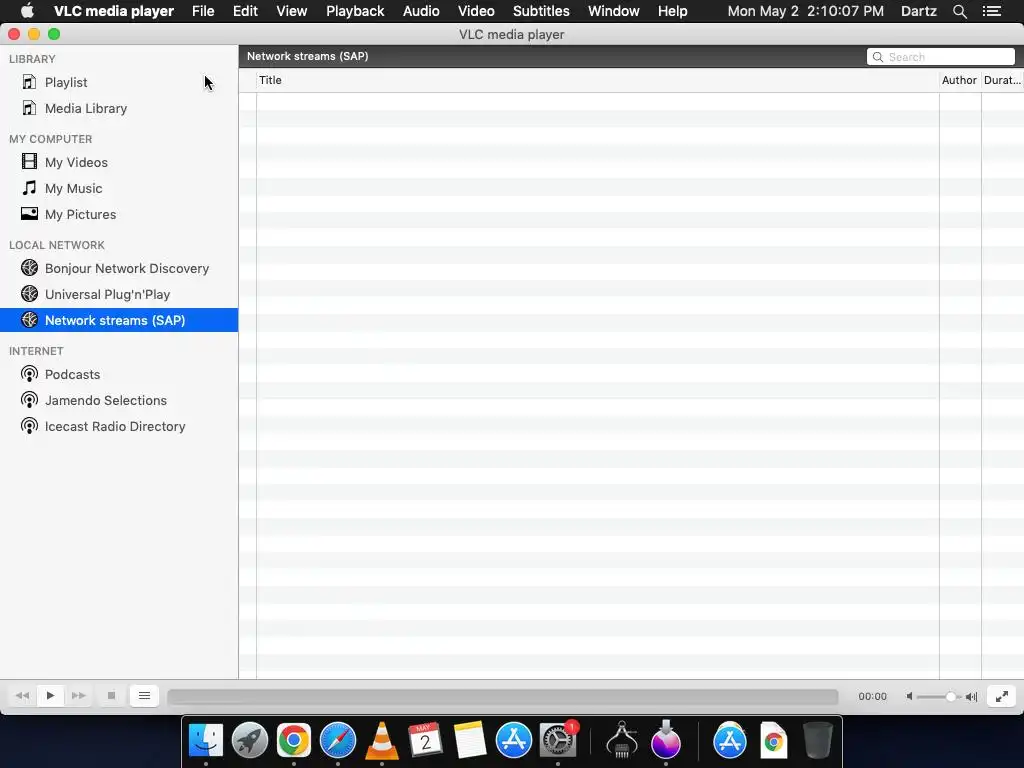Open the VLC media player app menu
Viewport: 1024px width, 768px height.
tap(114, 11)
